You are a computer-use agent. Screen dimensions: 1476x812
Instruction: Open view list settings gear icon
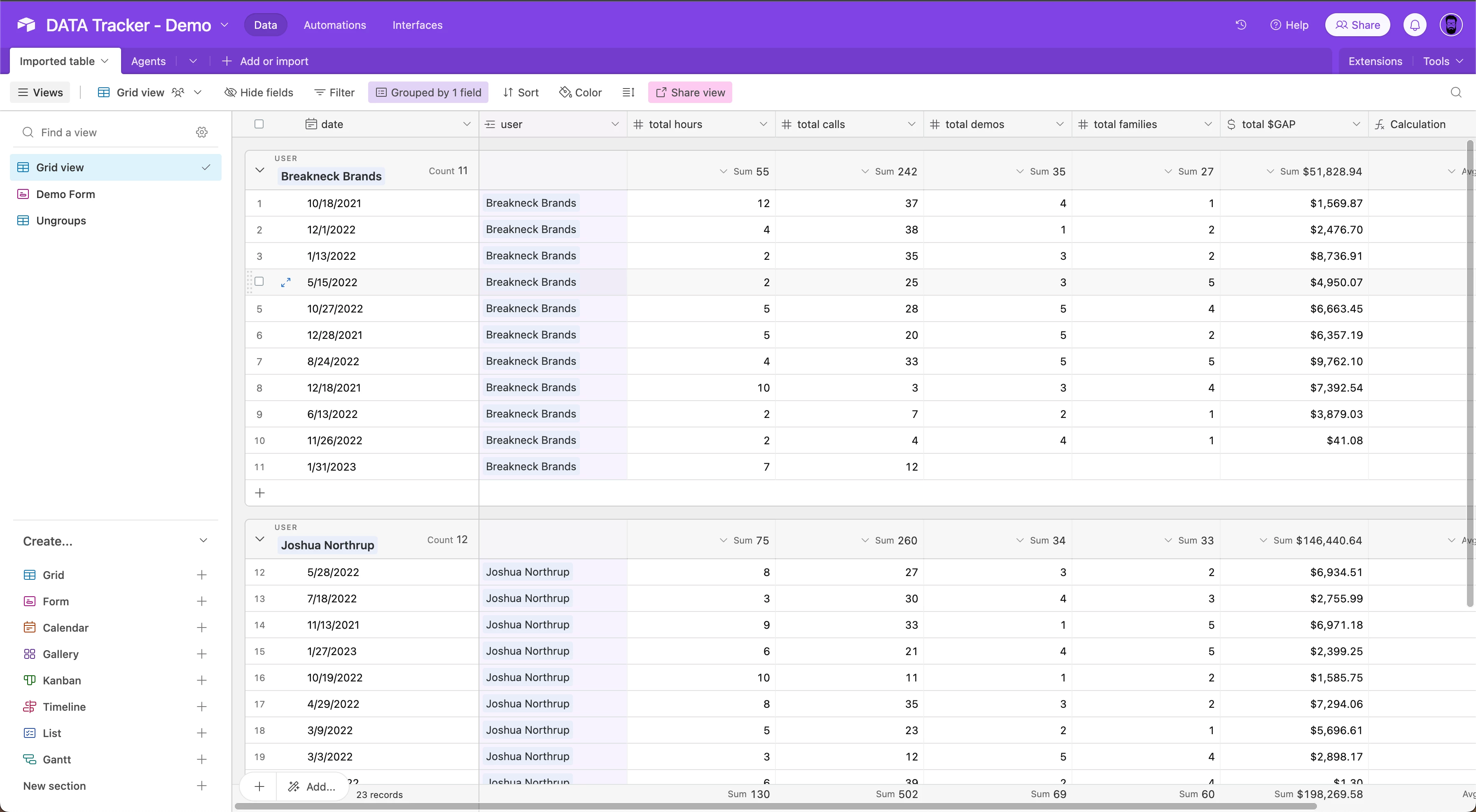[x=202, y=132]
